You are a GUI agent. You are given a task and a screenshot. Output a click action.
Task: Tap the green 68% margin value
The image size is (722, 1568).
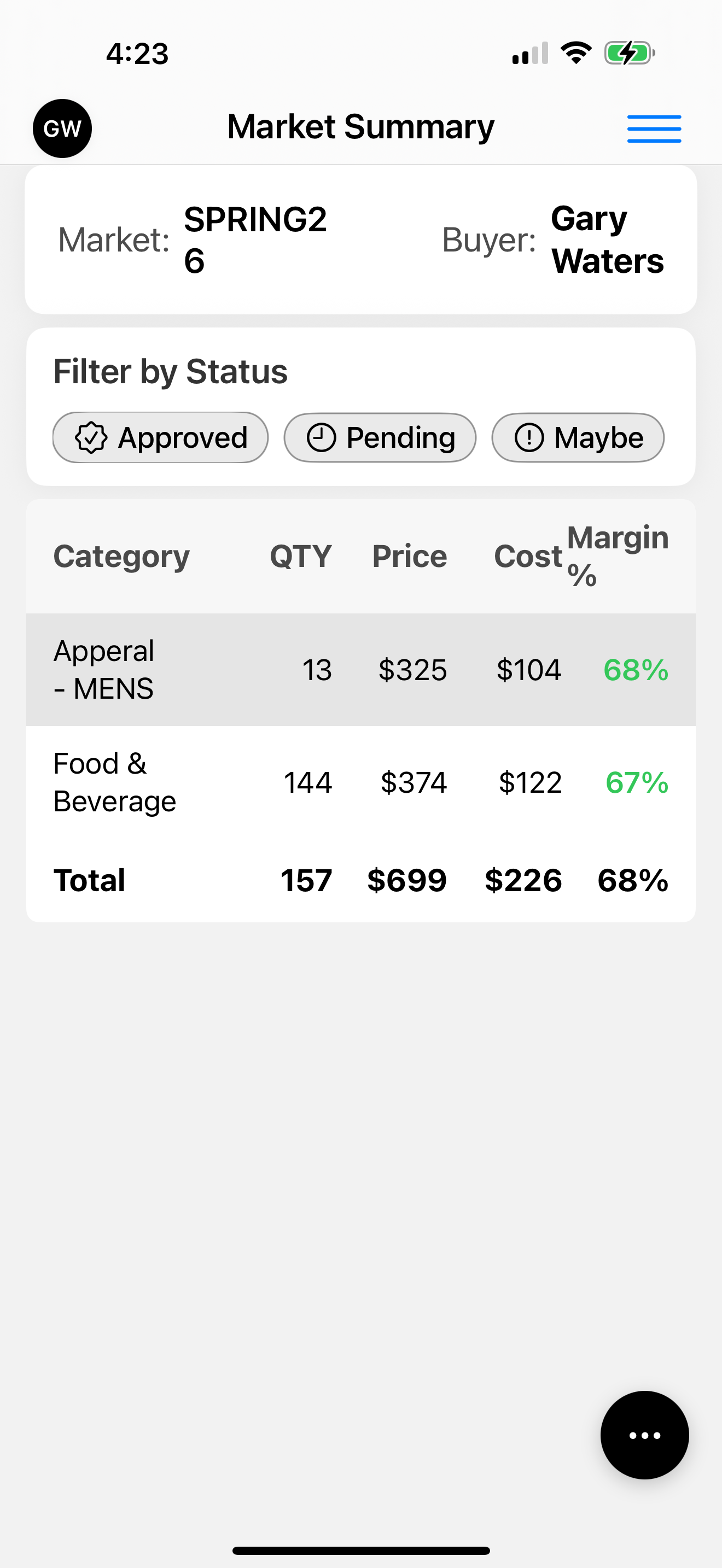tap(636, 670)
